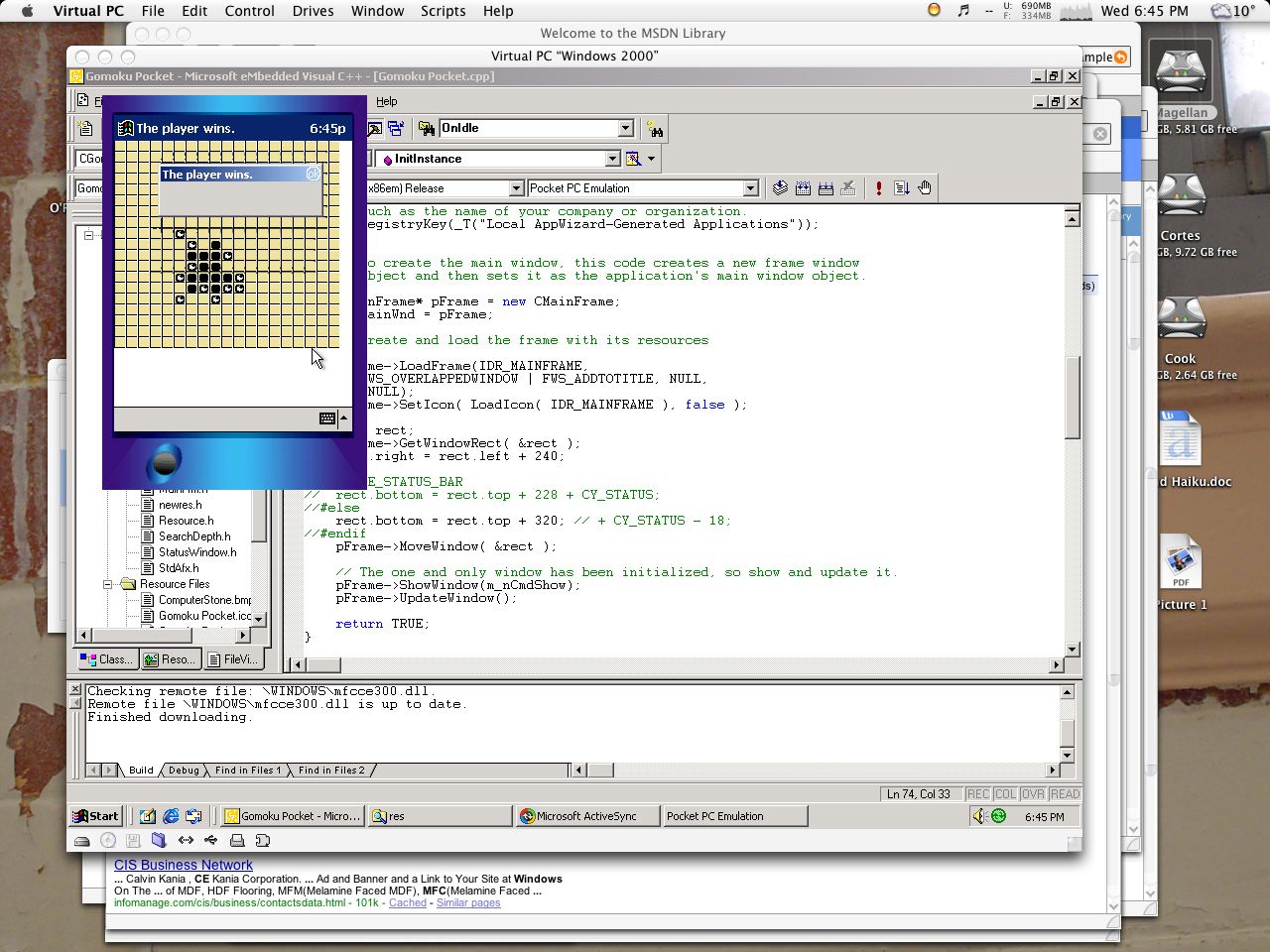Click the Stop Build icon

click(848, 188)
